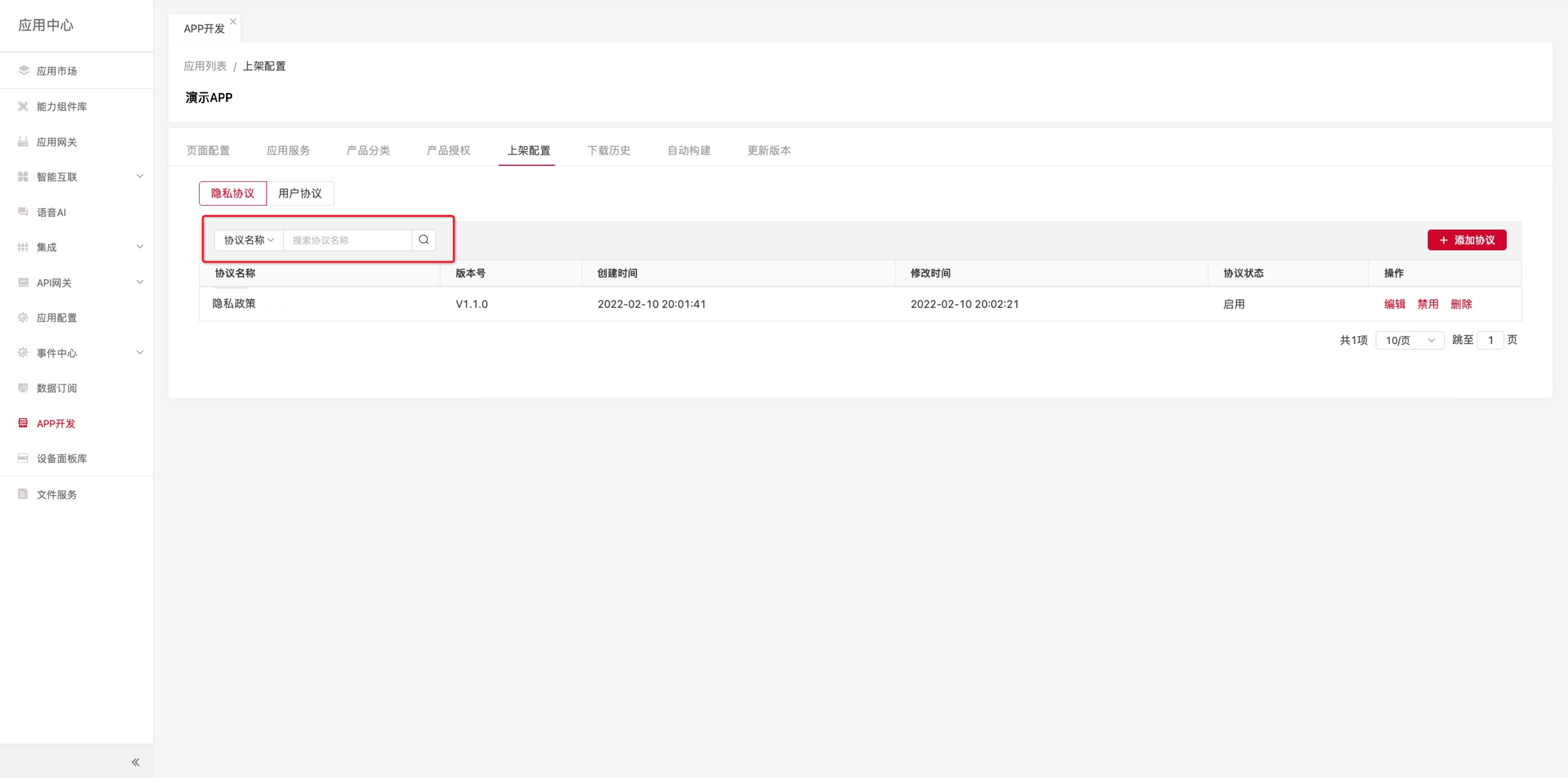The image size is (1568, 778).
Task: Expand the 智能互联 sidebar submenu
Action: [x=140, y=176]
